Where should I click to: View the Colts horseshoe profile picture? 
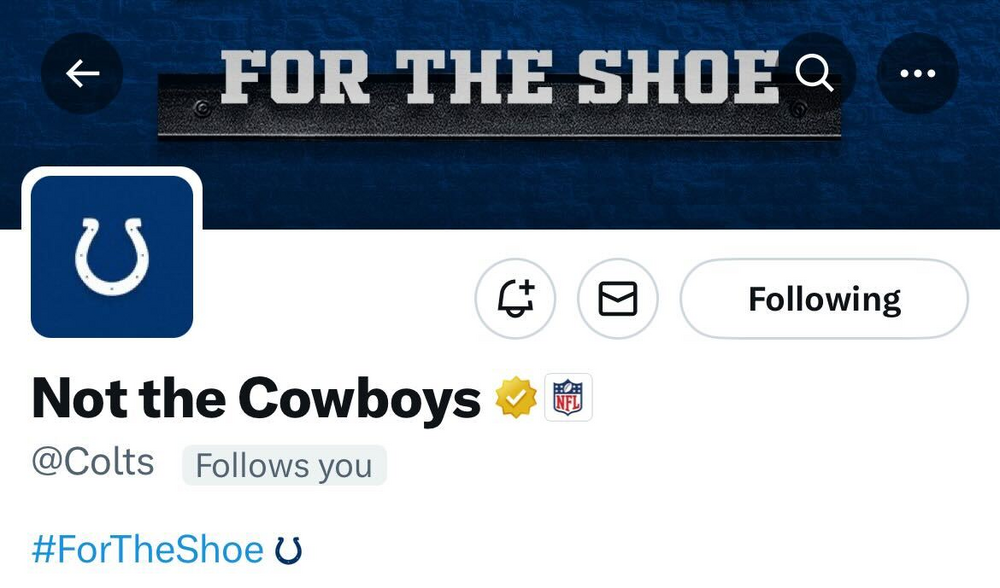[112, 257]
